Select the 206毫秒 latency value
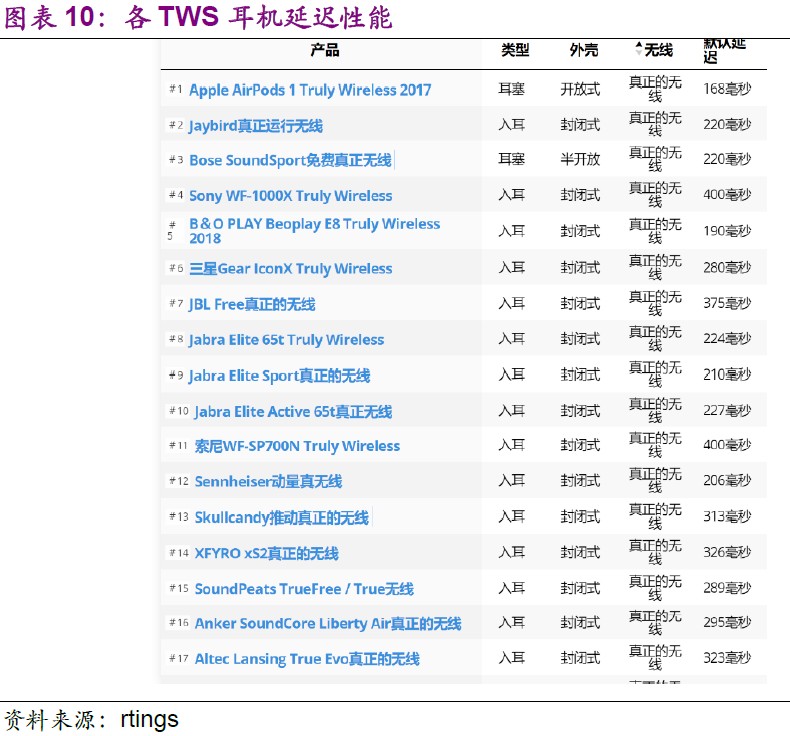This screenshot has width=790, height=736. point(727,480)
